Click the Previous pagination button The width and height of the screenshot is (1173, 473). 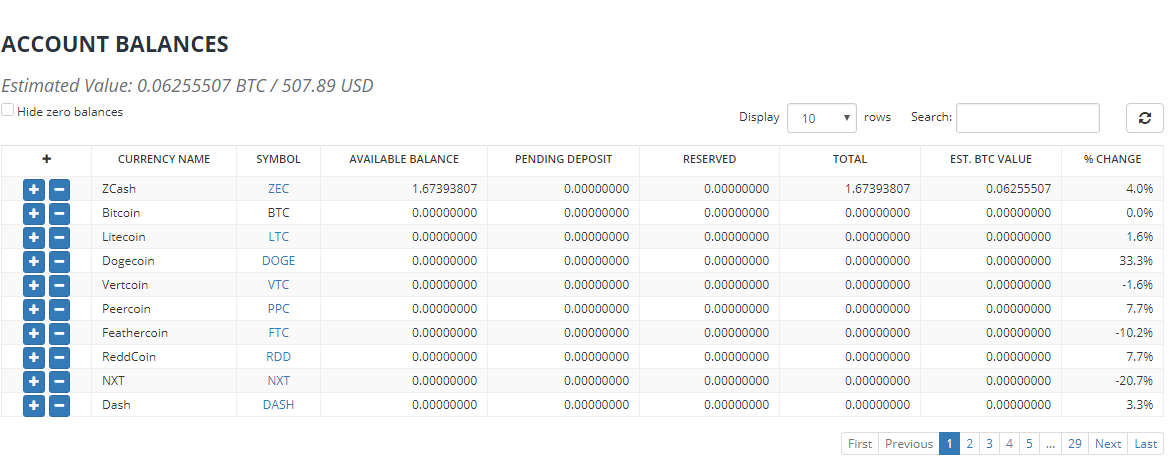909,444
